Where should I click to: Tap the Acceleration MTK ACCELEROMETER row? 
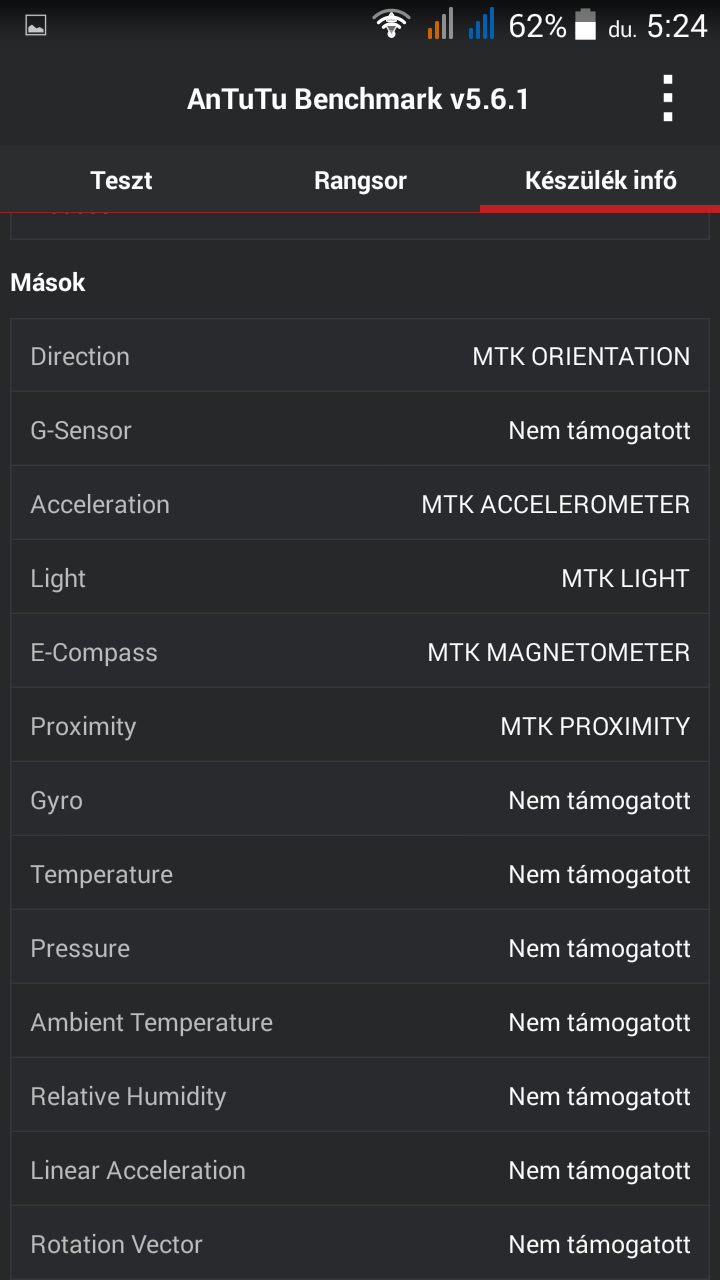360,505
